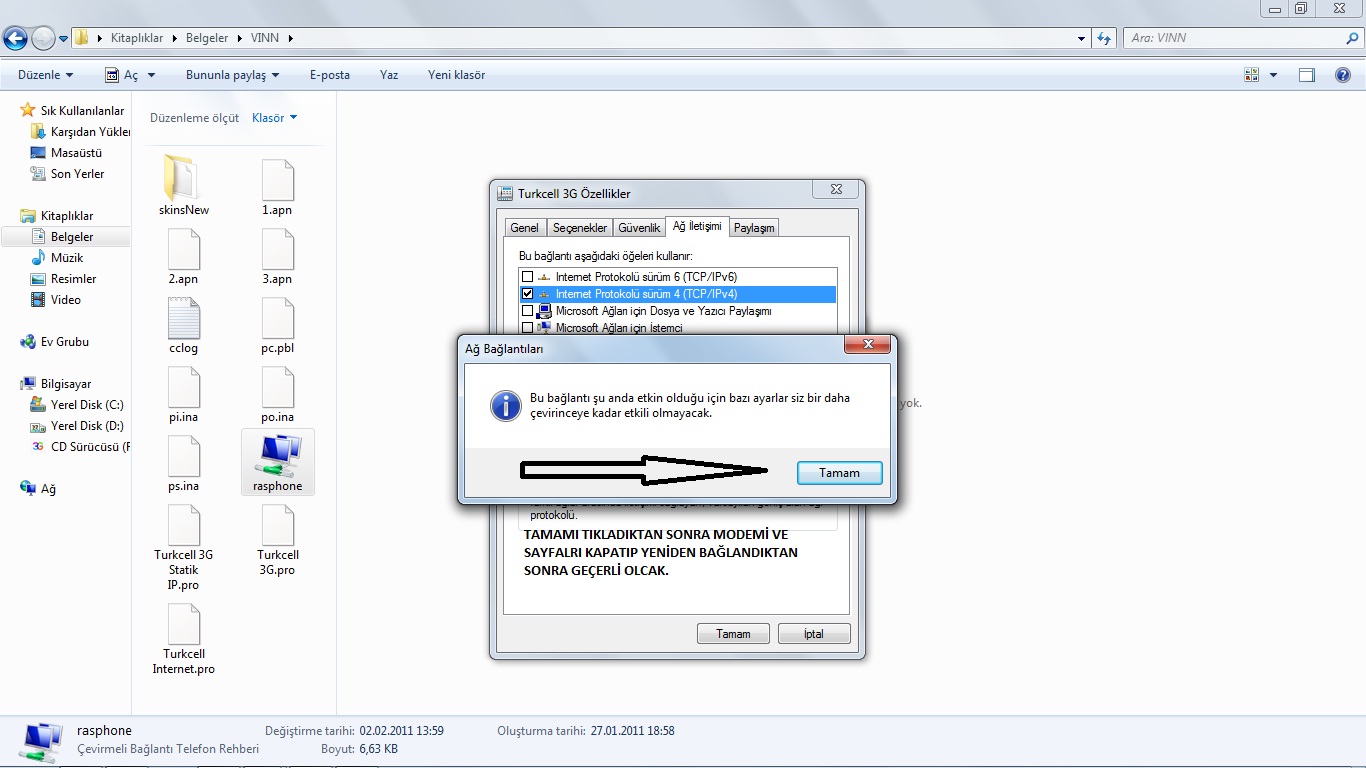Create a folder with Yeni klasör

tap(456, 75)
